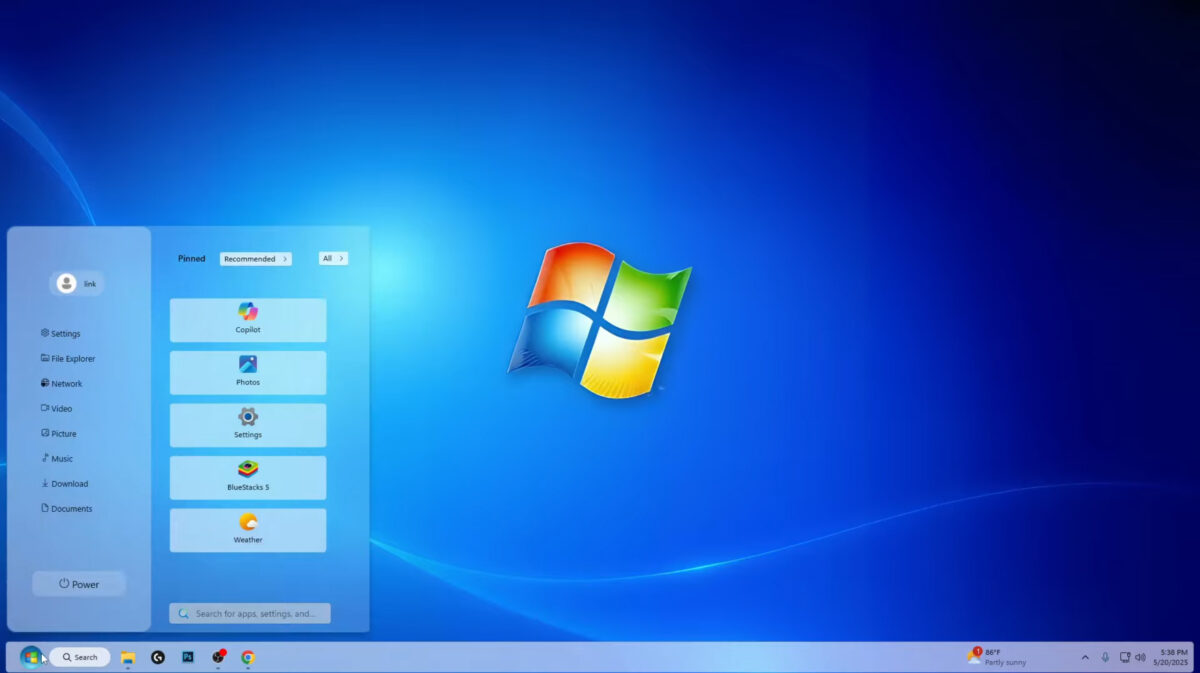Screen dimensions: 1200x673
Task: Expand the All apps list
Action: pyautogui.click(x=333, y=258)
